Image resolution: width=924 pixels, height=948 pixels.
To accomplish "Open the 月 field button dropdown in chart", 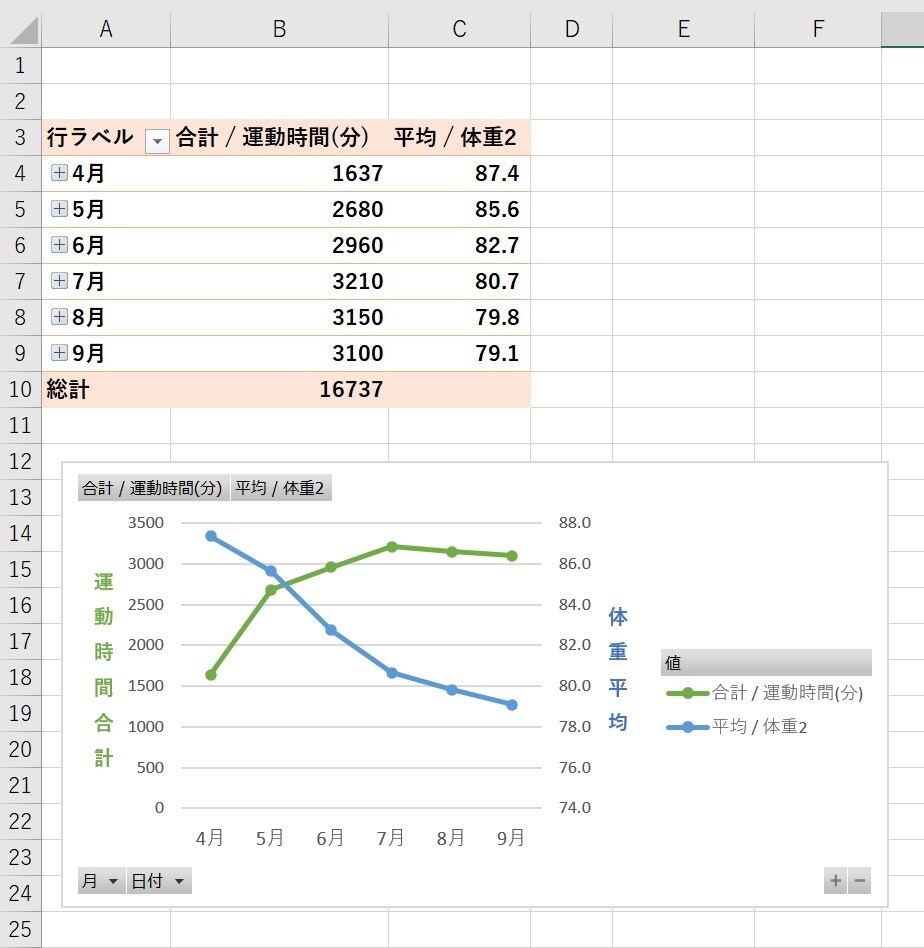I will 101,881.
